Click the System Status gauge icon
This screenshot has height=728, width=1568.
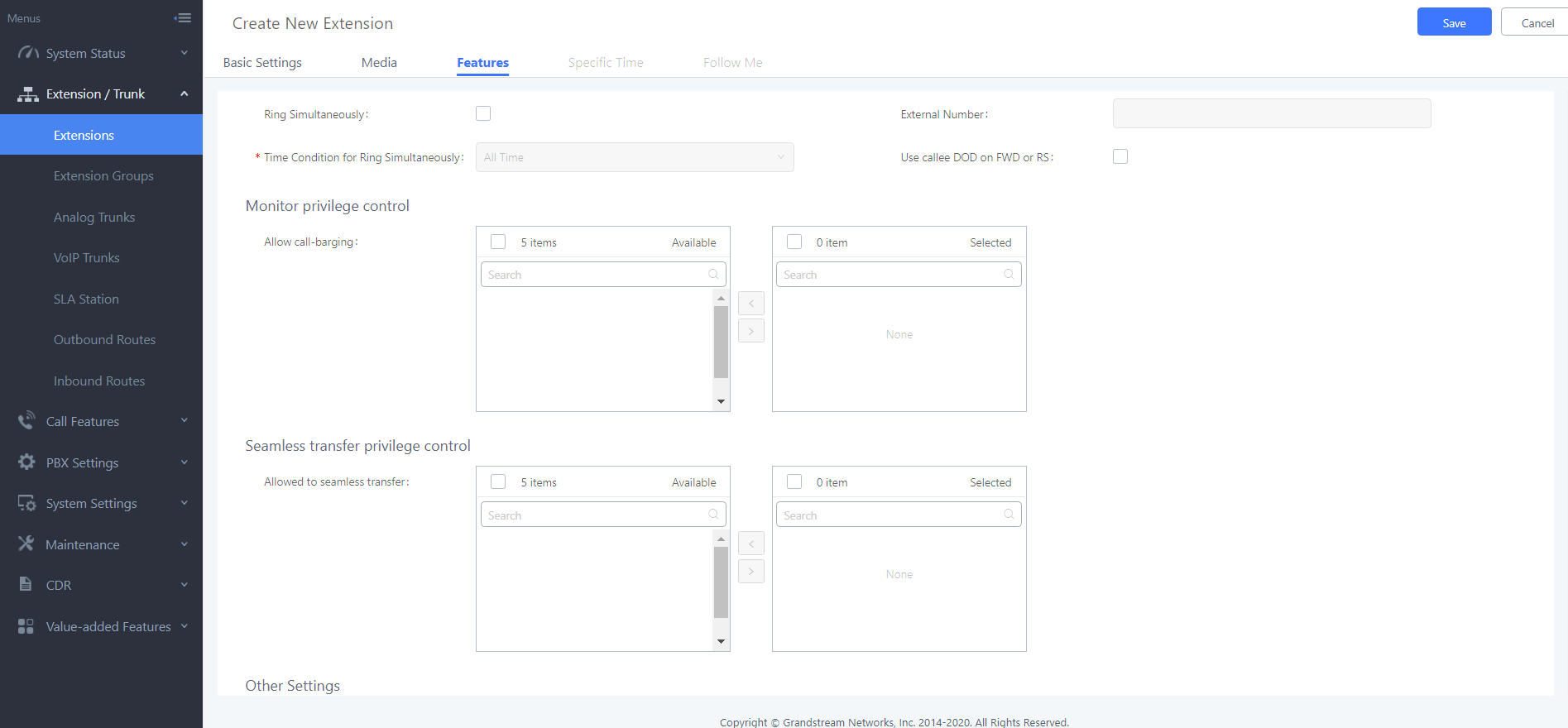[x=28, y=53]
